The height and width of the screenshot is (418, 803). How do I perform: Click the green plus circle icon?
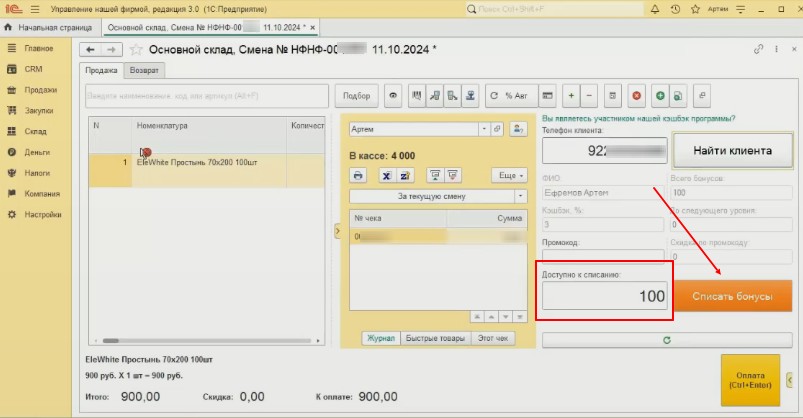coord(660,96)
